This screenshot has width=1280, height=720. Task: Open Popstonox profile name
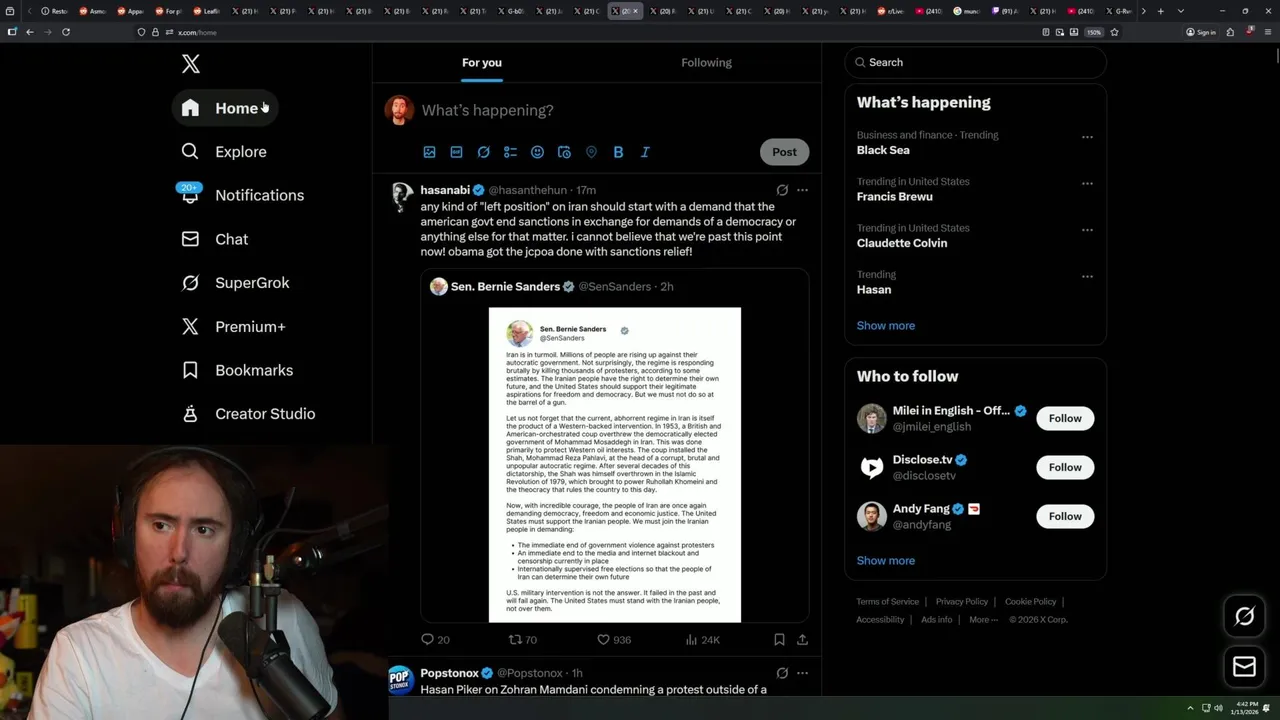point(449,673)
